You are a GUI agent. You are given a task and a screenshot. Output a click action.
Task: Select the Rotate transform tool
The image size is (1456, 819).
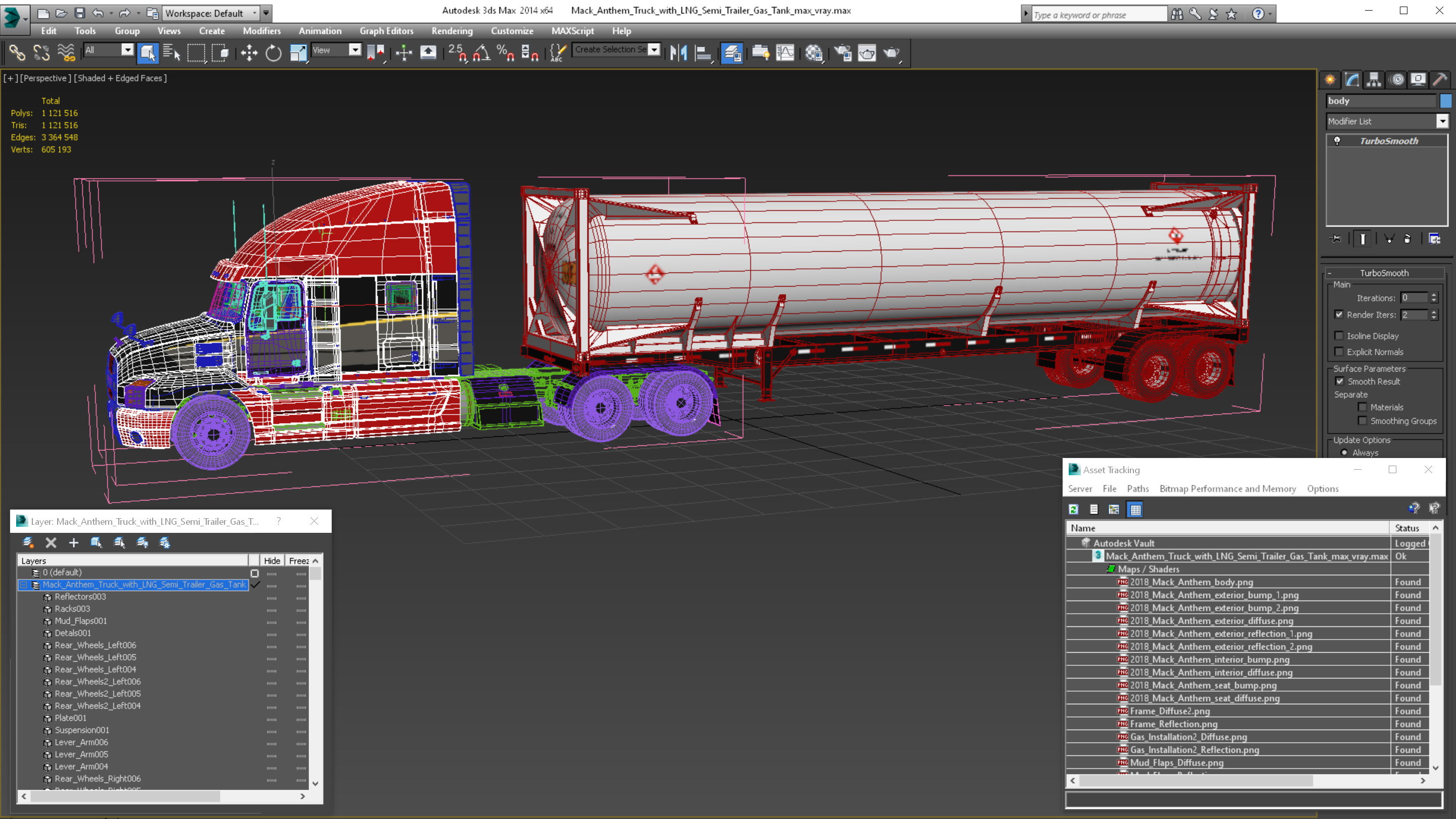click(x=274, y=53)
